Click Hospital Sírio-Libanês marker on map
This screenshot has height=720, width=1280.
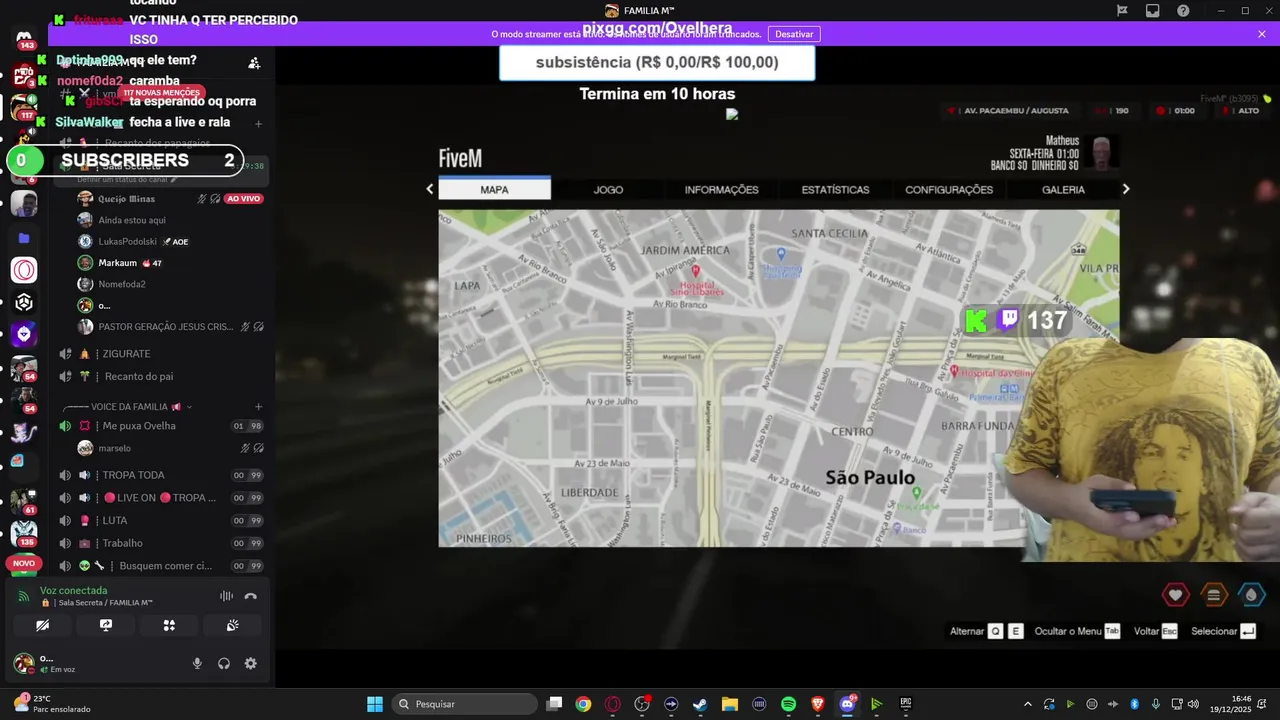tap(696, 271)
